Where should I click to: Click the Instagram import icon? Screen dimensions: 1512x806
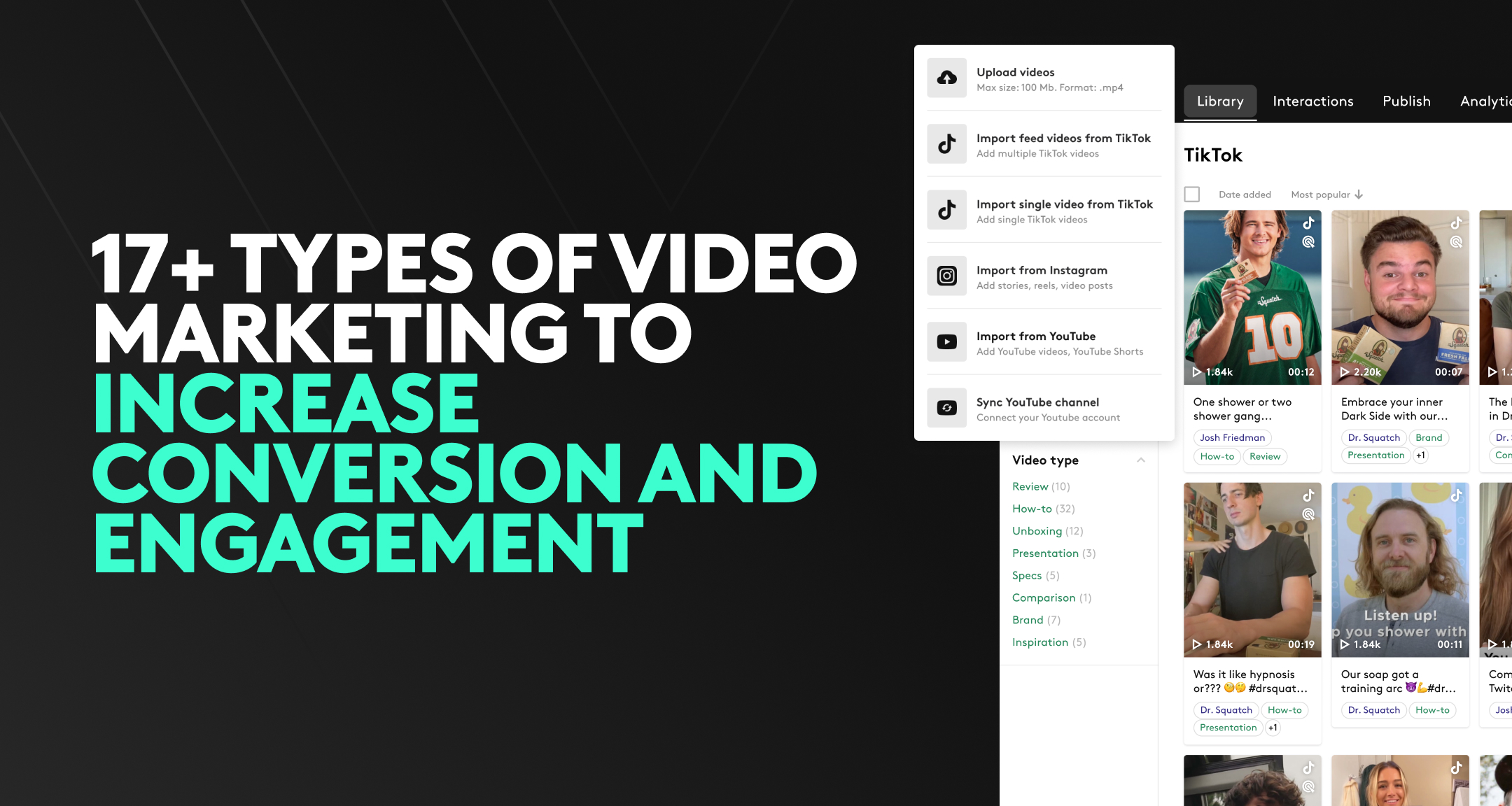946,276
